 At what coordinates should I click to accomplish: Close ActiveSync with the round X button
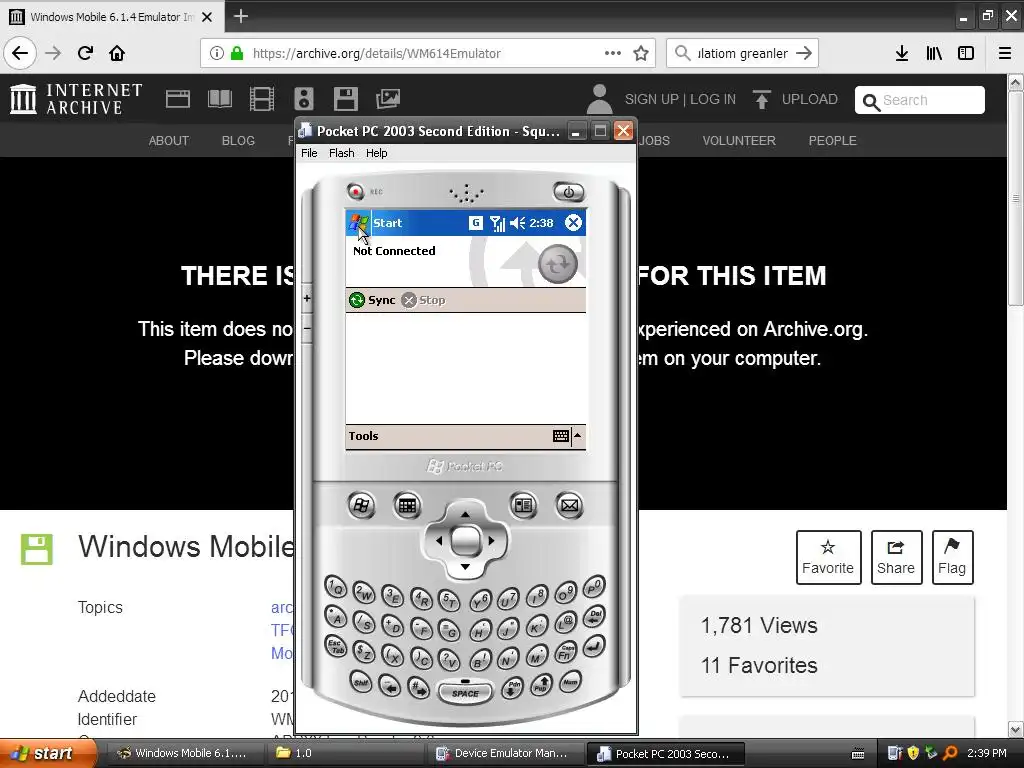[x=573, y=223]
